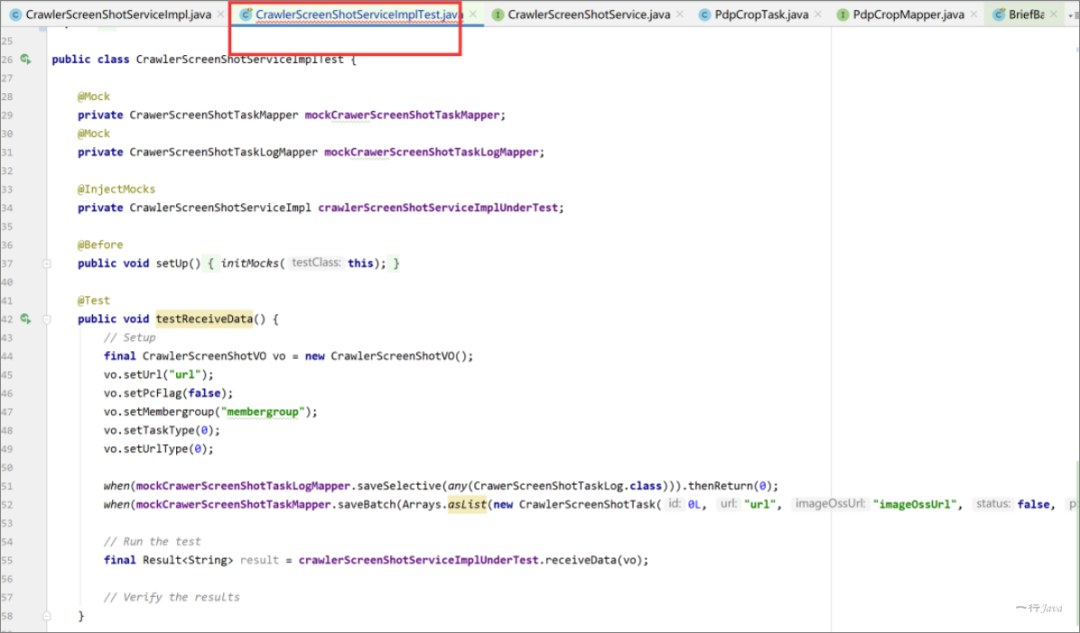Click the @InjectMocks annotation
1080x633 pixels.
116,189
